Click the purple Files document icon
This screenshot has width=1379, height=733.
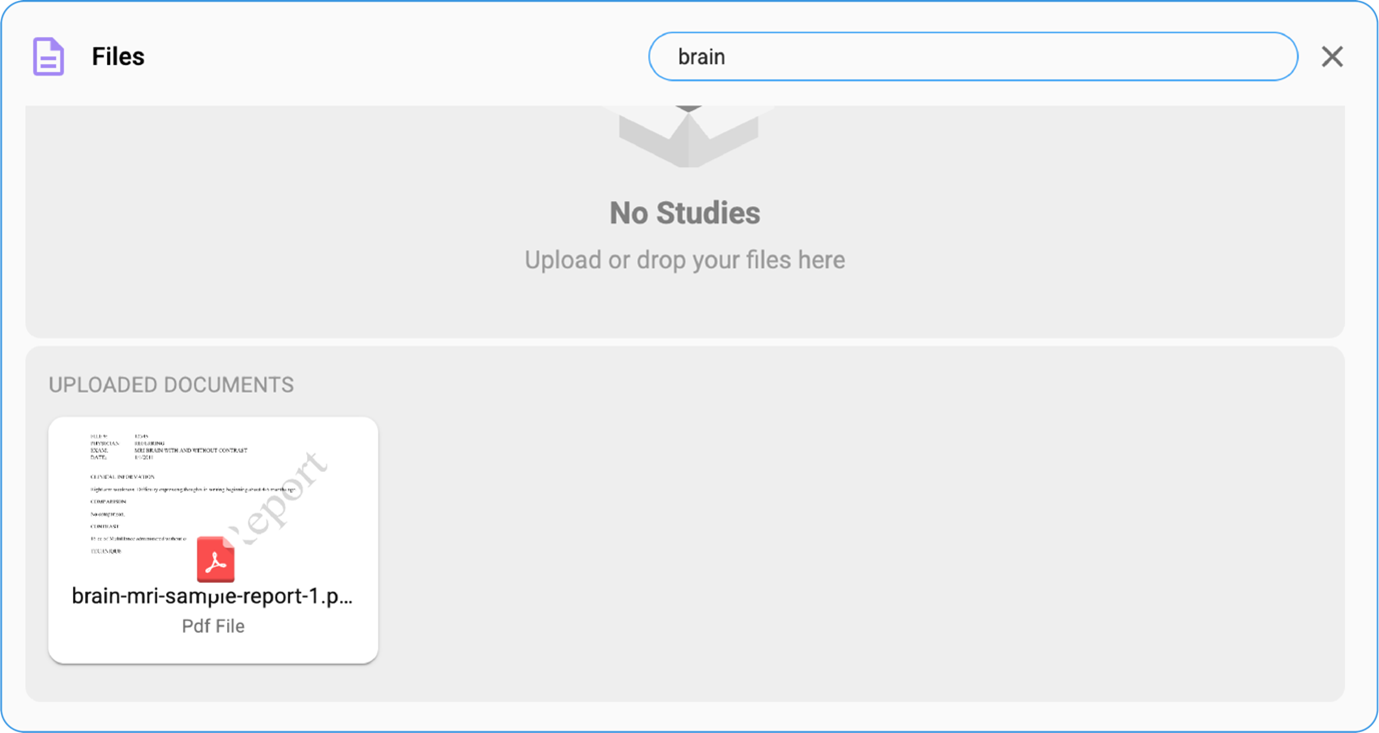point(48,57)
